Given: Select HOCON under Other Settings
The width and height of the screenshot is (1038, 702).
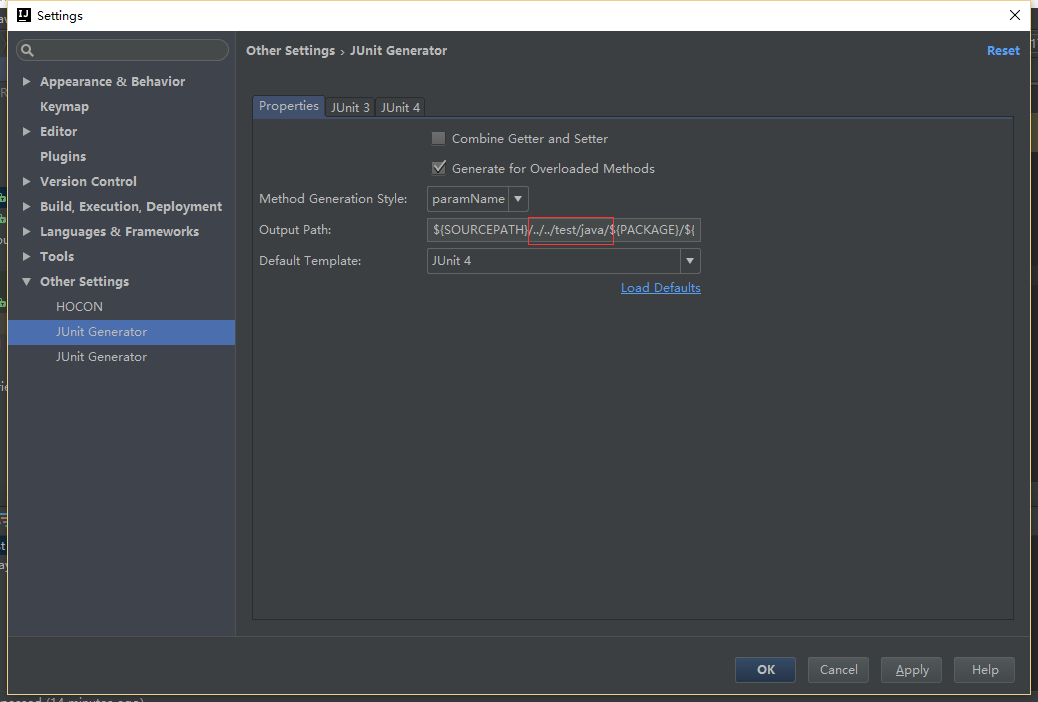Looking at the screenshot, I should pyautogui.click(x=79, y=307).
